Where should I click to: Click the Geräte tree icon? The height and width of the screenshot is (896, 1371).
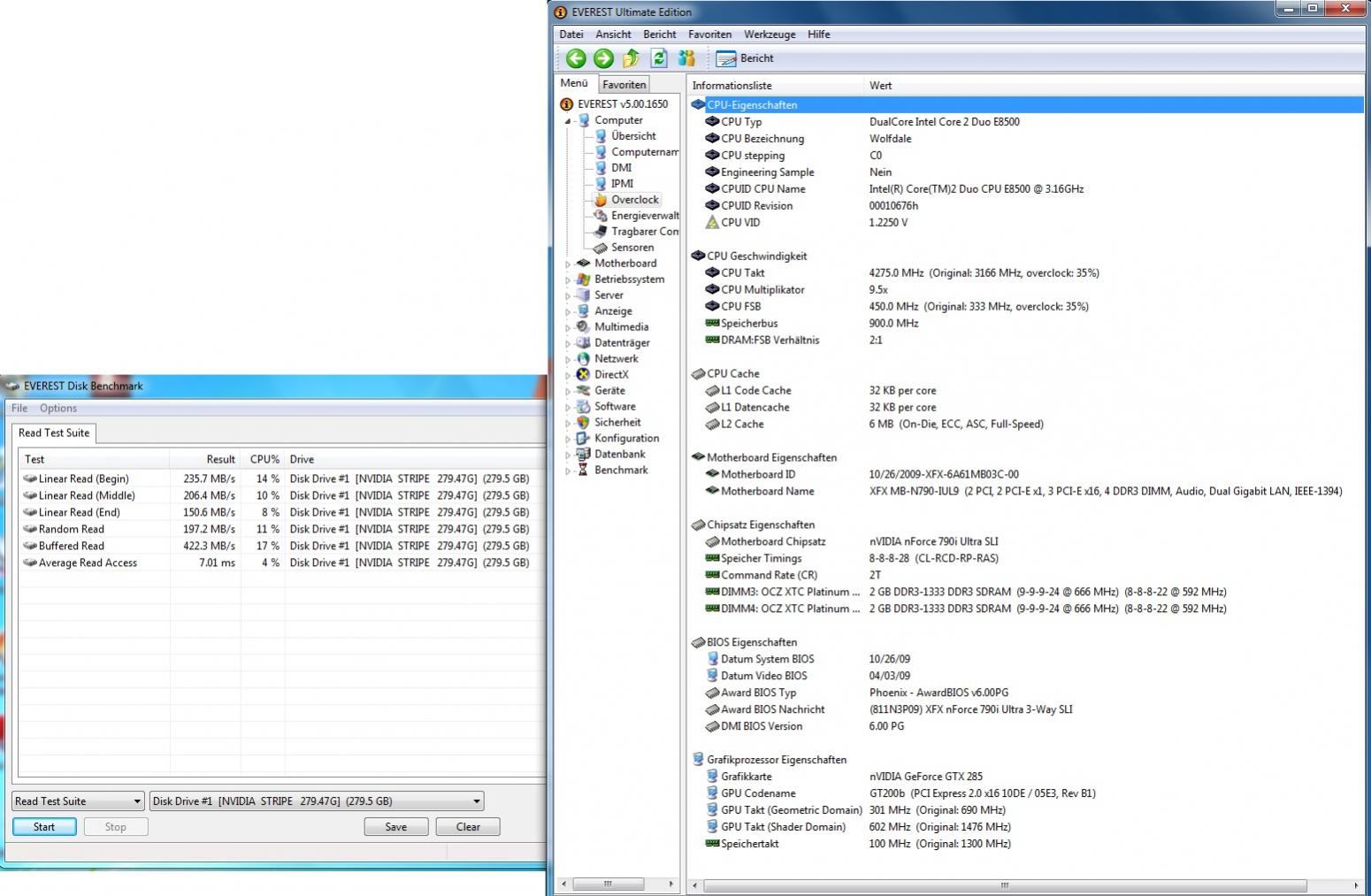point(583,391)
